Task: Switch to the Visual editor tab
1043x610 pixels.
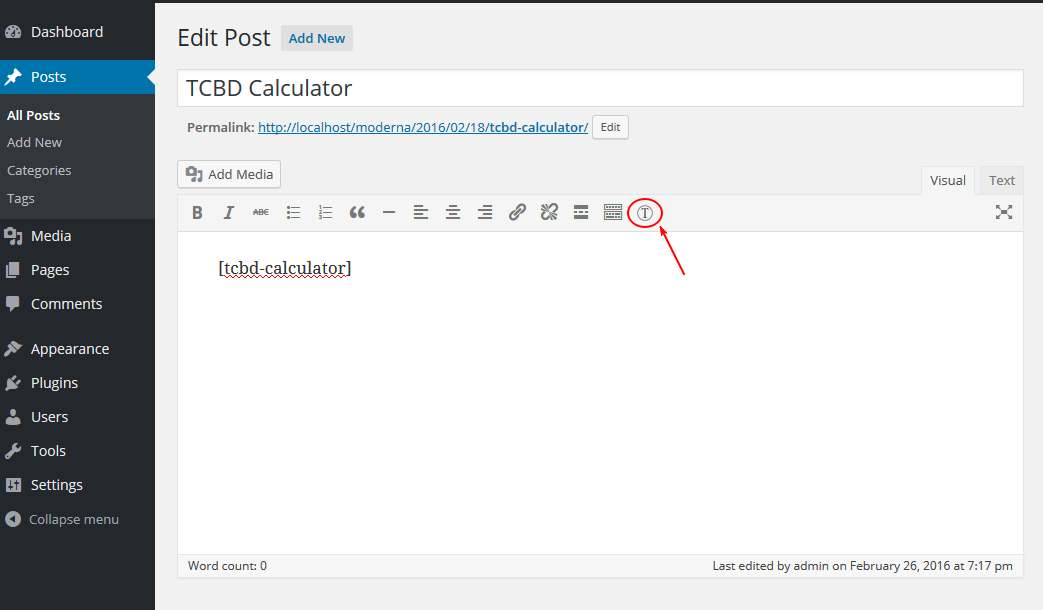Action: tap(947, 180)
